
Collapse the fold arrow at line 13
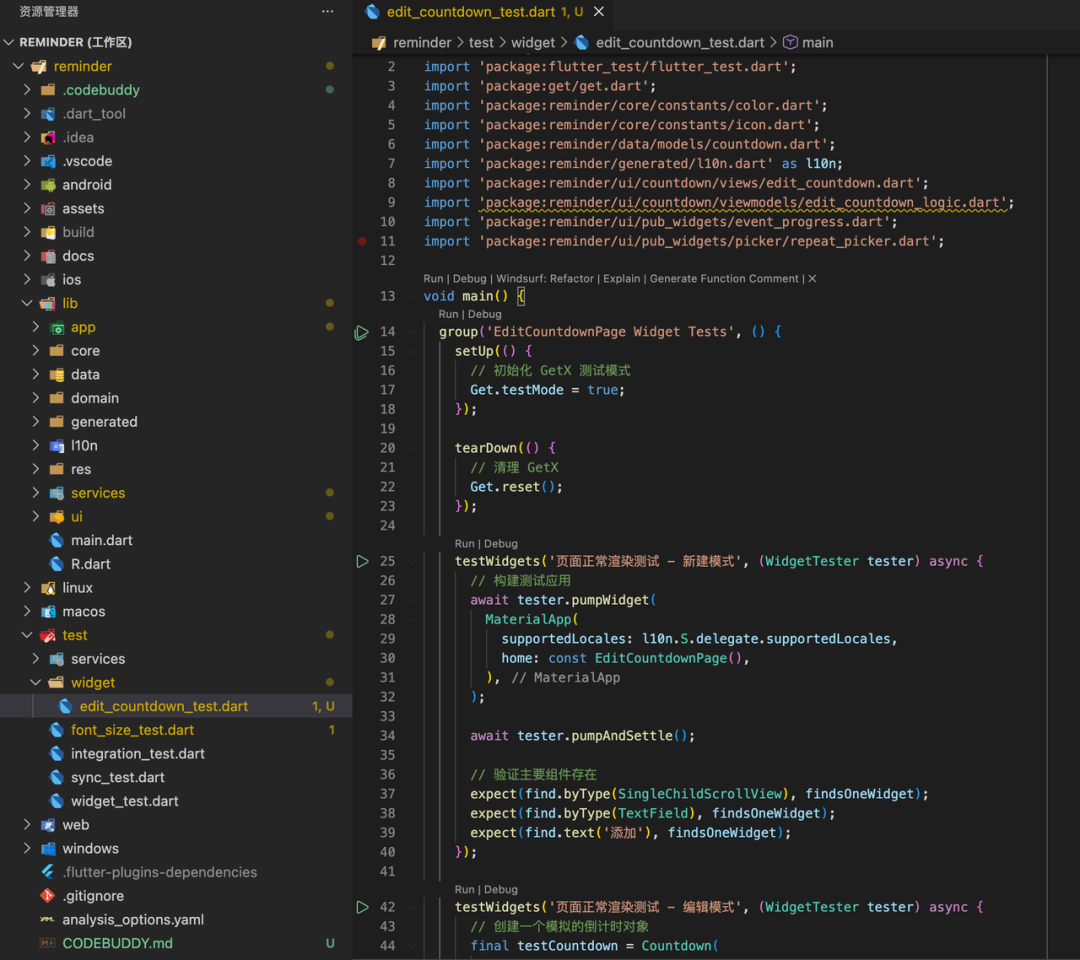tap(411, 297)
